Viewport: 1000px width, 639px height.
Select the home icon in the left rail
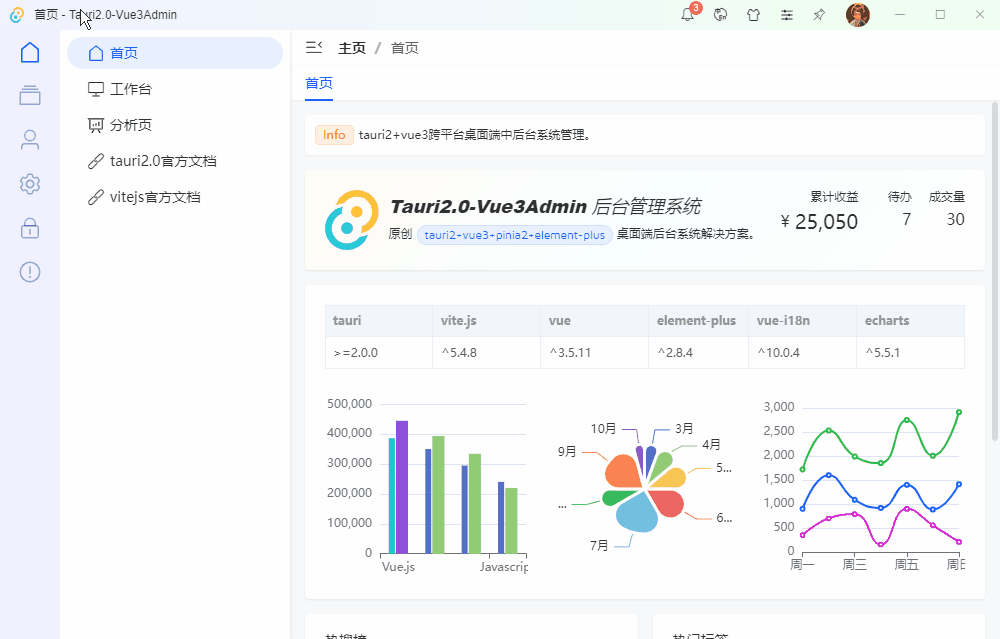30,52
